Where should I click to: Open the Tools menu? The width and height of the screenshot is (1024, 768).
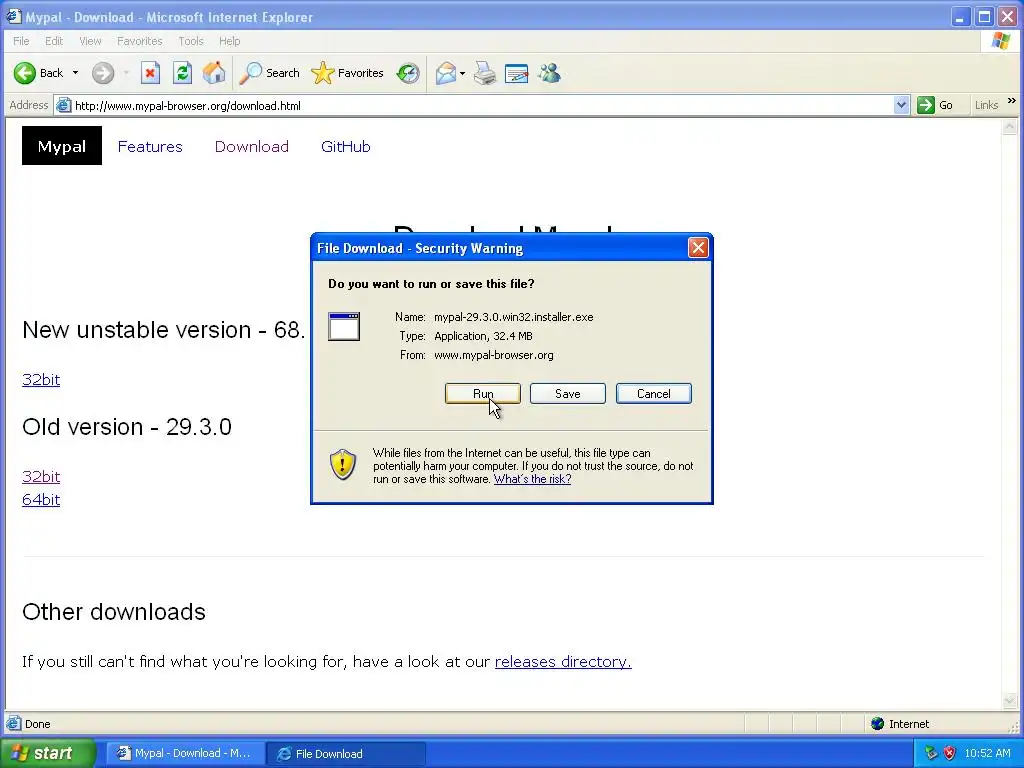coord(191,41)
